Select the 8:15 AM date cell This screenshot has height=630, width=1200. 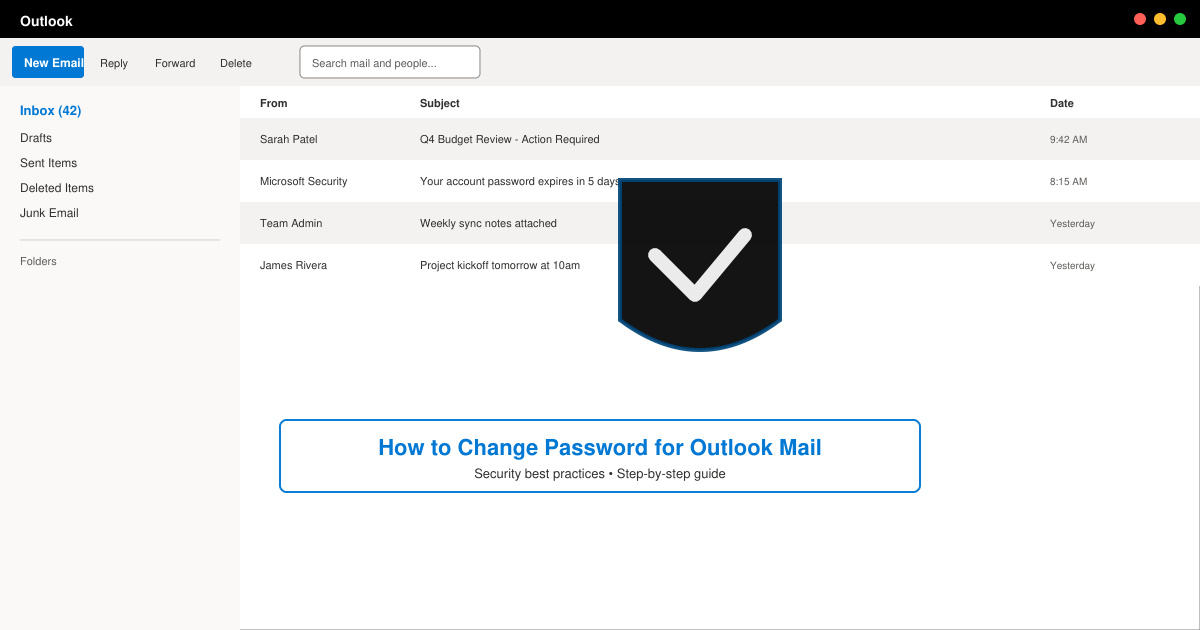pyautogui.click(x=1069, y=181)
